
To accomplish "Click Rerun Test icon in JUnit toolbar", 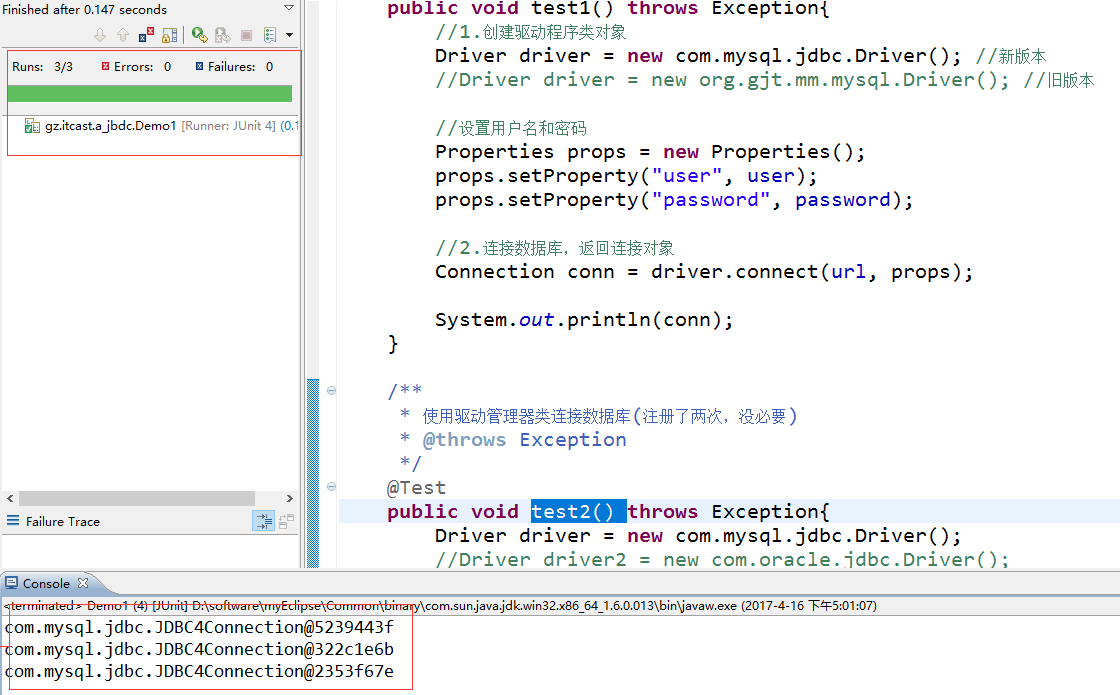I will tap(199, 35).
